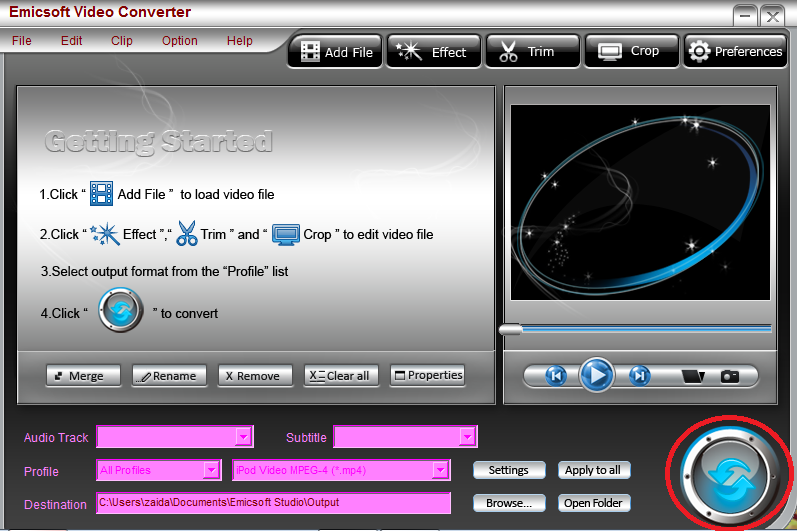The width and height of the screenshot is (797, 531).
Task: Open profile Settings
Action: [x=509, y=470]
